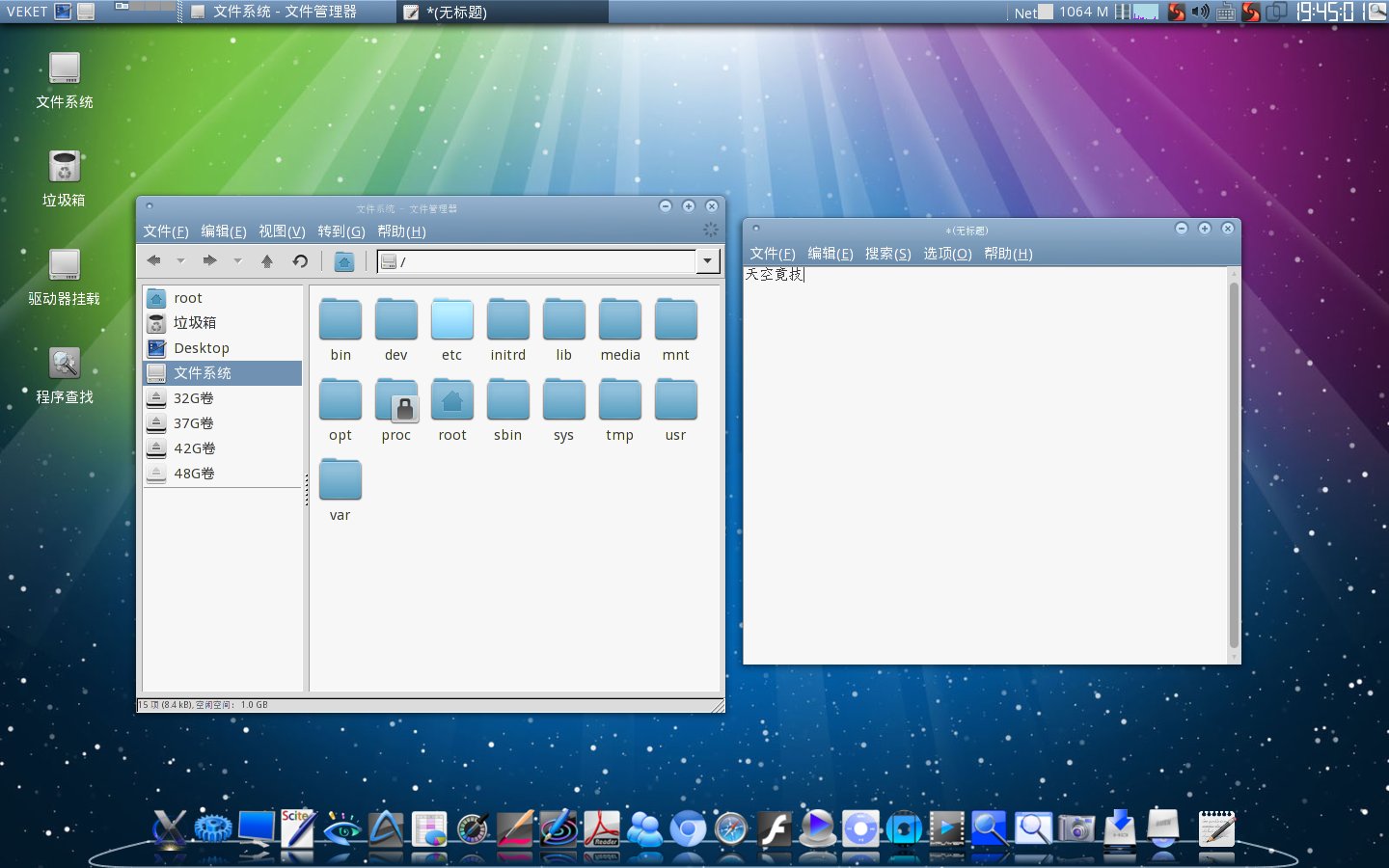Select the 42G卷 volume
The image size is (1389, 868).
(223, 448)
